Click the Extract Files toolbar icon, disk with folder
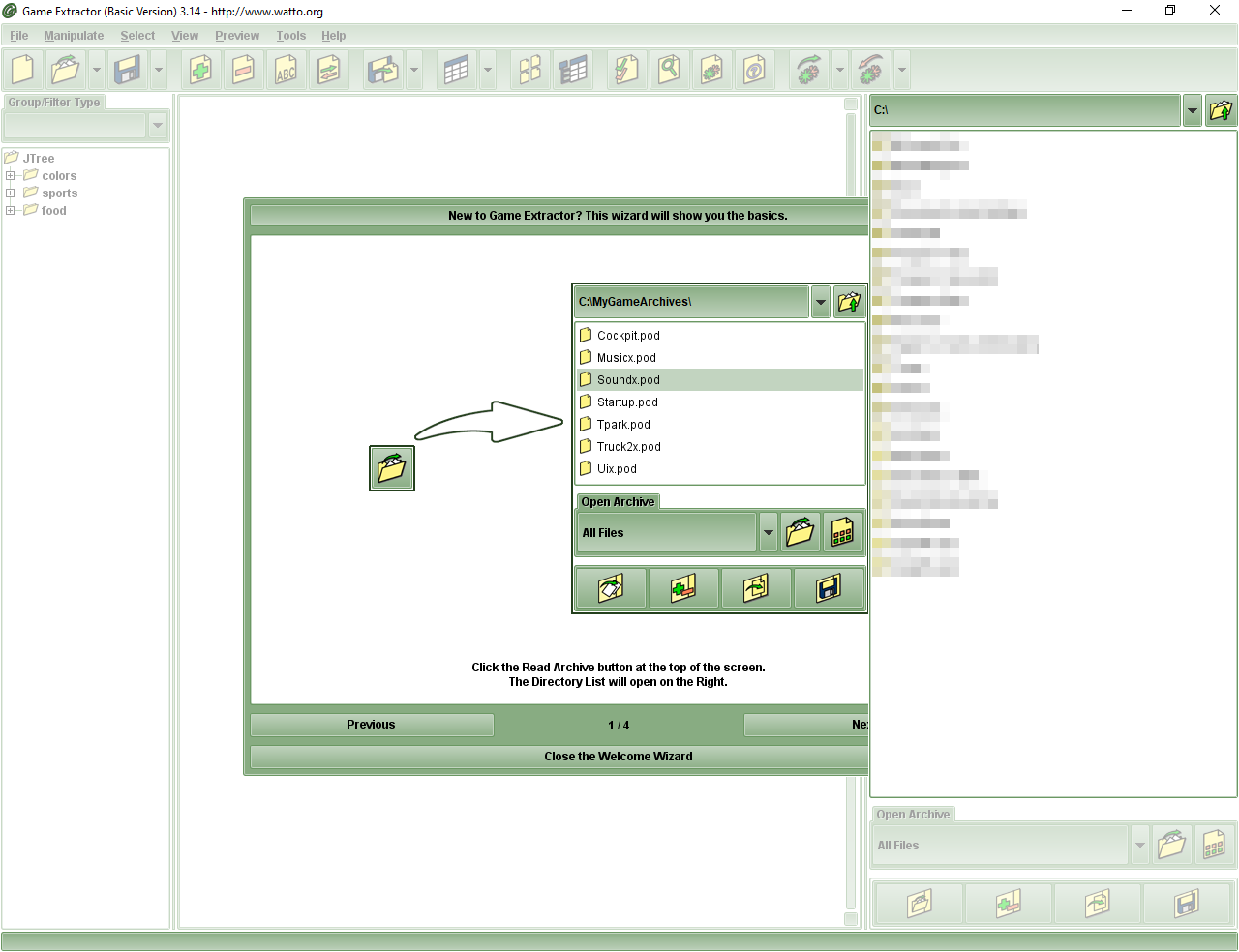 click(x=383, y=70)
